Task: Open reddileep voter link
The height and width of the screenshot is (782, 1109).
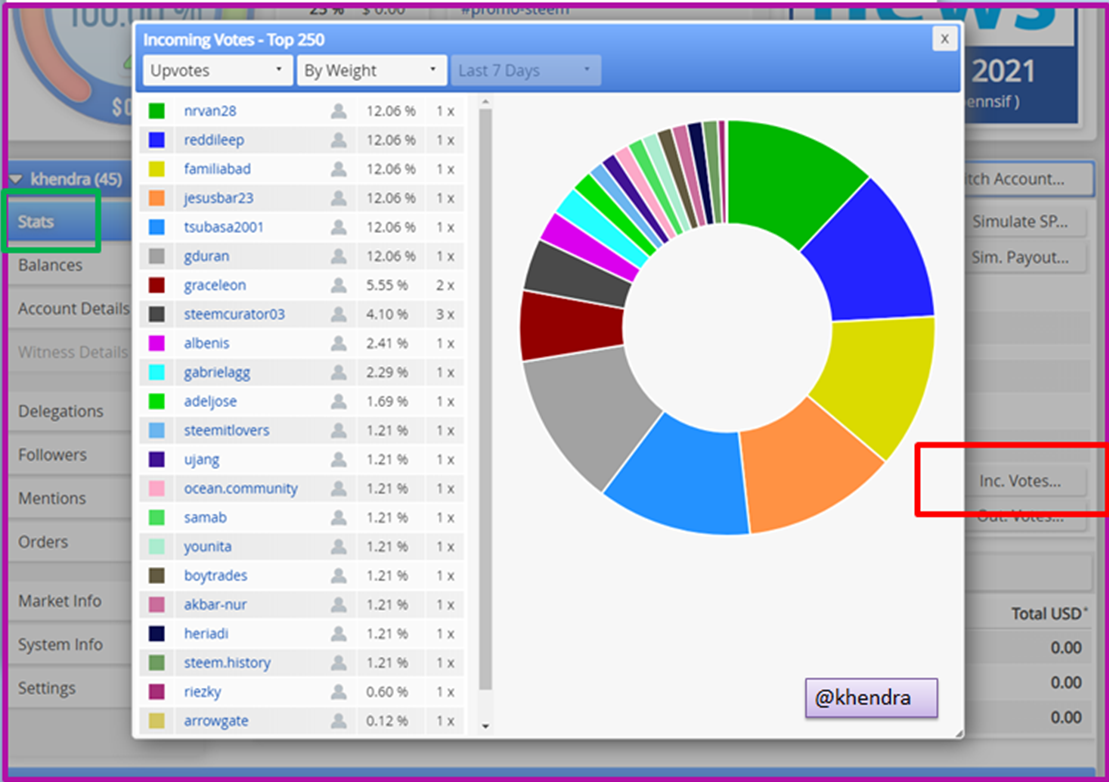Action: tap(214, 140)
